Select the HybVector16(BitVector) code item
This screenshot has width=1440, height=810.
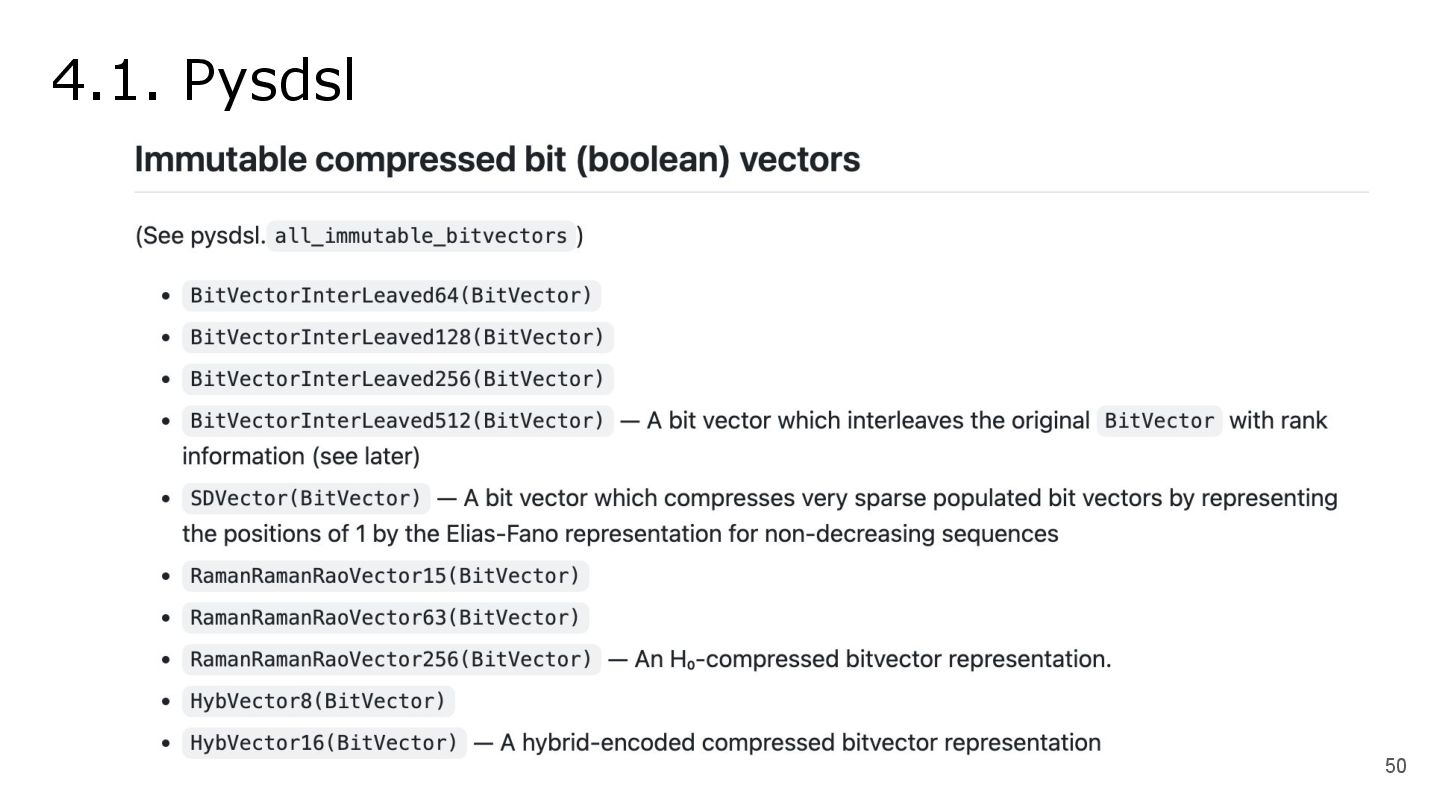pyautogui.click(x=324, y=743)
